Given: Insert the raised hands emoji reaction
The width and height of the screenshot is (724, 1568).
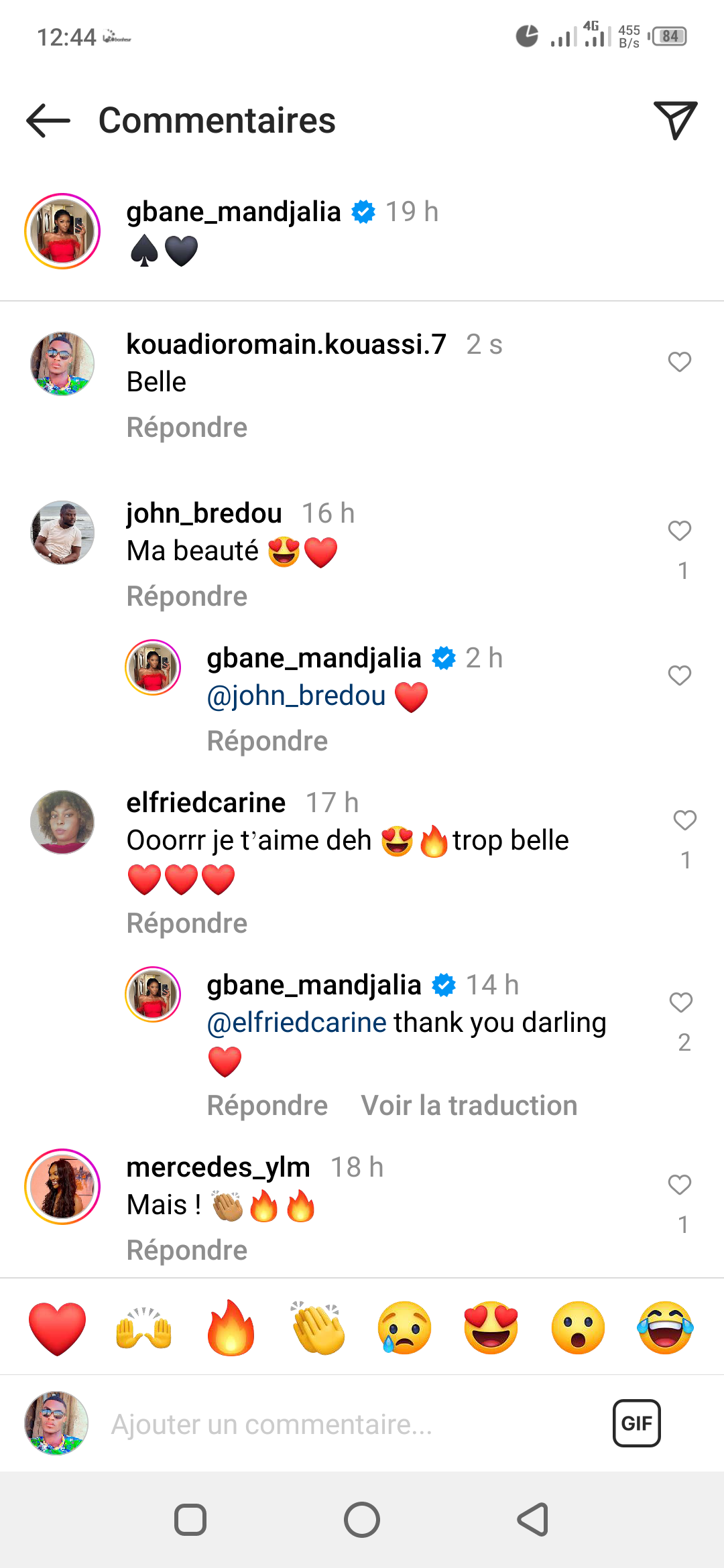Looking at the screenshot, I should tap(143, 1328).
